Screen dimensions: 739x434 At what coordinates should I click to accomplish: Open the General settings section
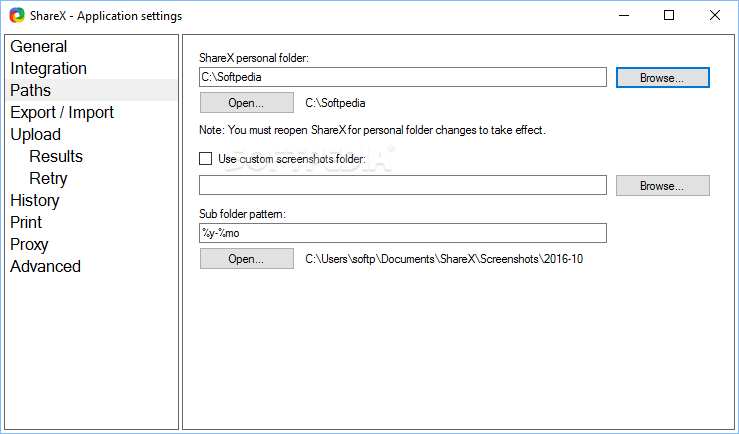tap(39, 46)
